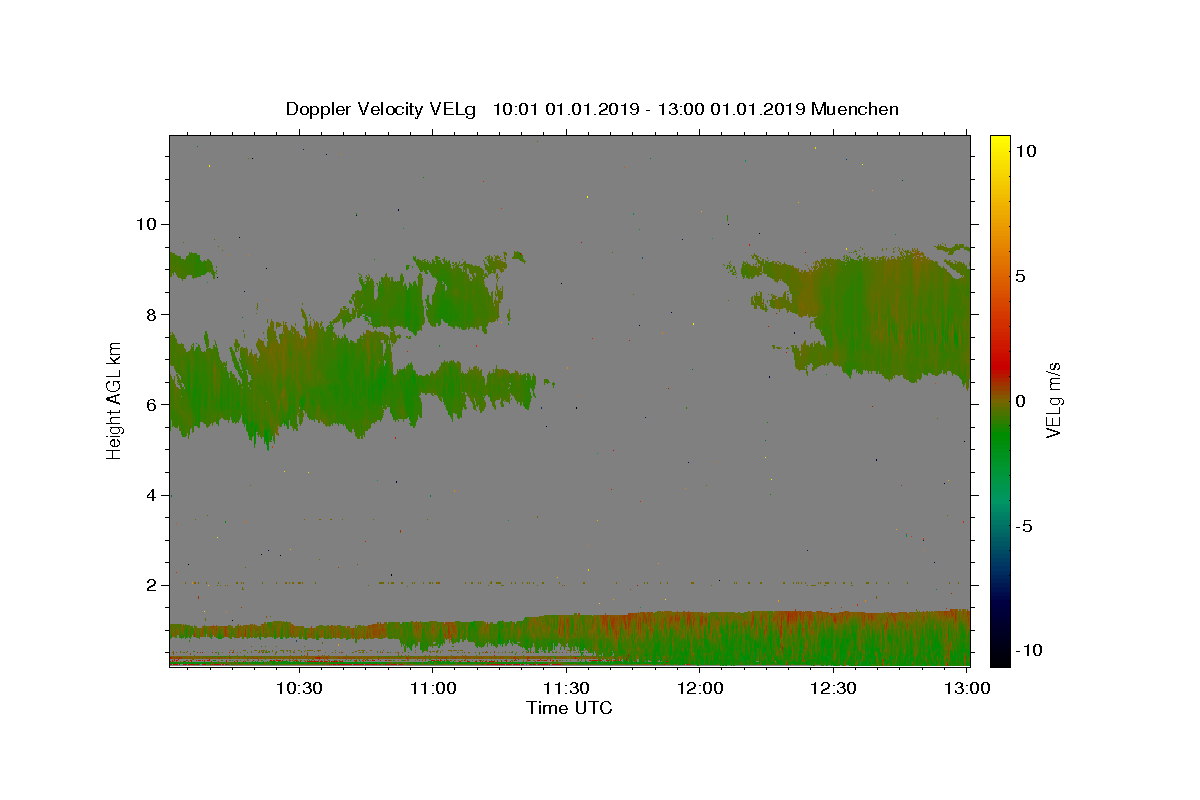Click the '13:00' time tick label
1200x800 pixels.
point(967,688)
